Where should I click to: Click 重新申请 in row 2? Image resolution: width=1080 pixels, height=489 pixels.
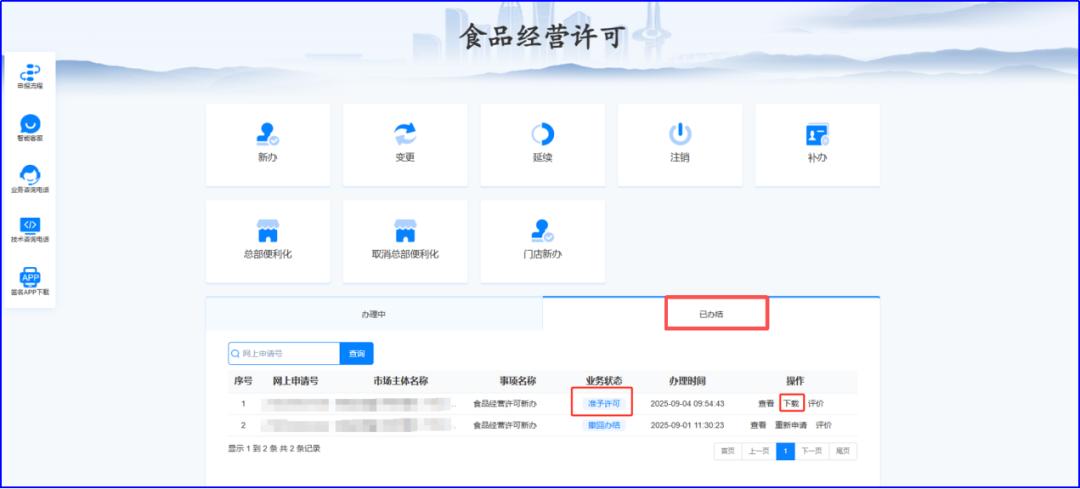pyautogui.click(x=791, y=426)
